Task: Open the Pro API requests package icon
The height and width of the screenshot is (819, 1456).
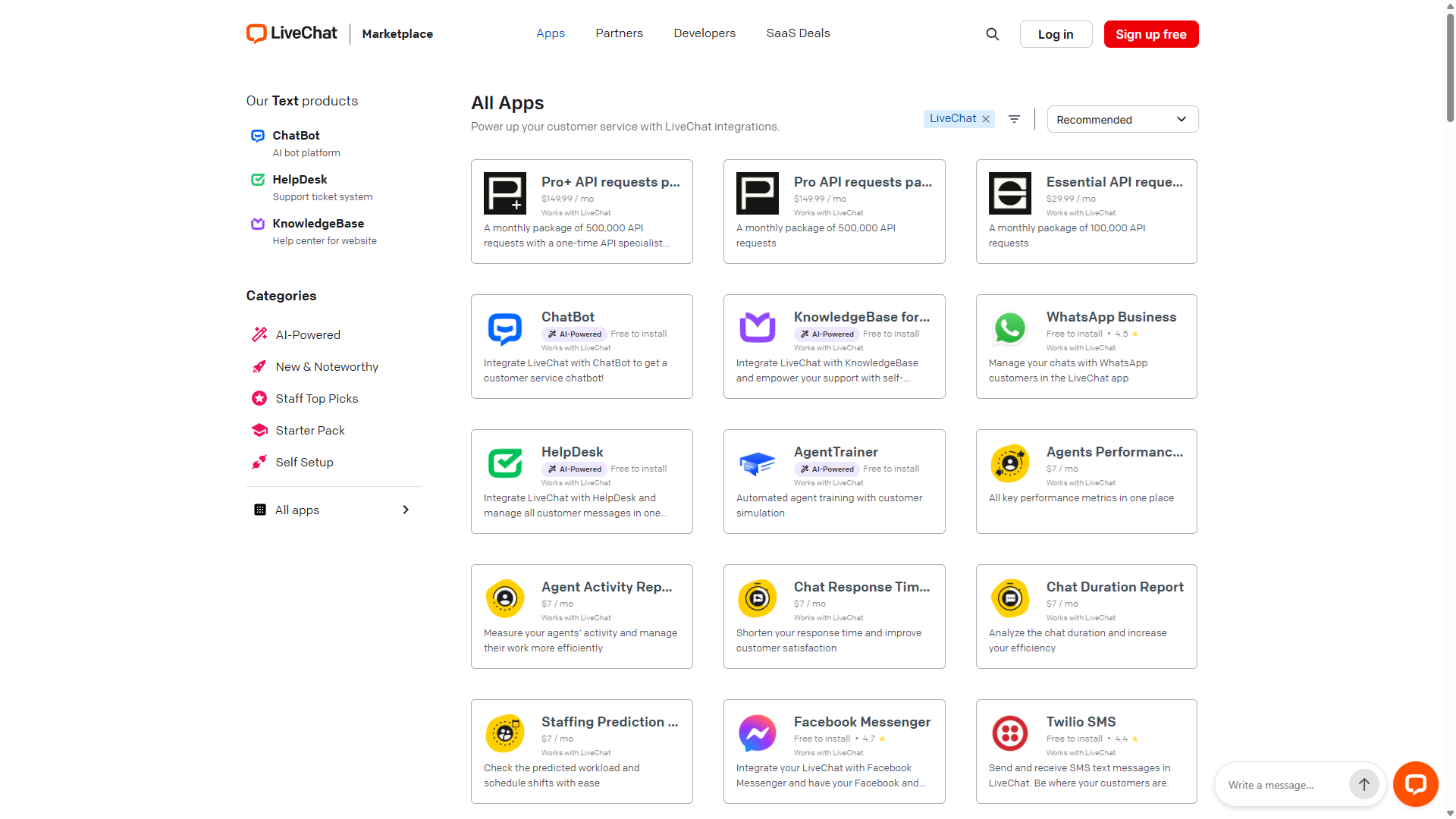Action: click(x=758, y=193)
